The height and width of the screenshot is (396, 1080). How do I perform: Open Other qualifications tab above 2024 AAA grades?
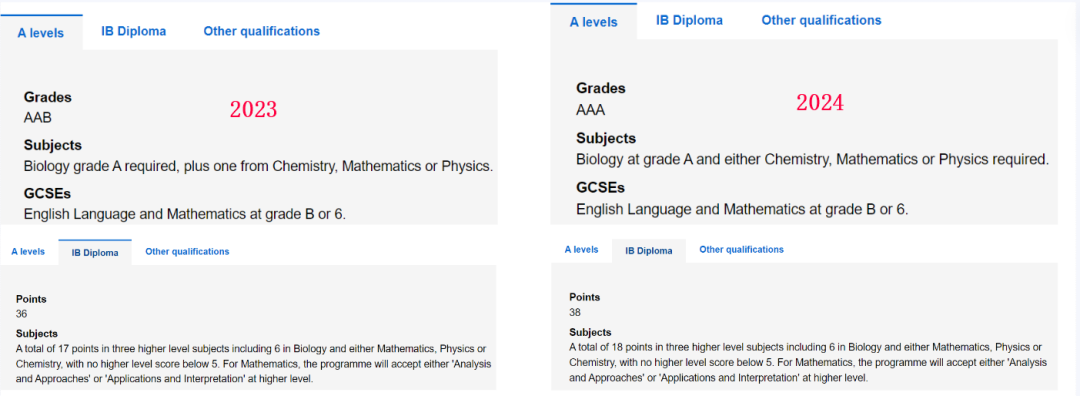point(821,20)
